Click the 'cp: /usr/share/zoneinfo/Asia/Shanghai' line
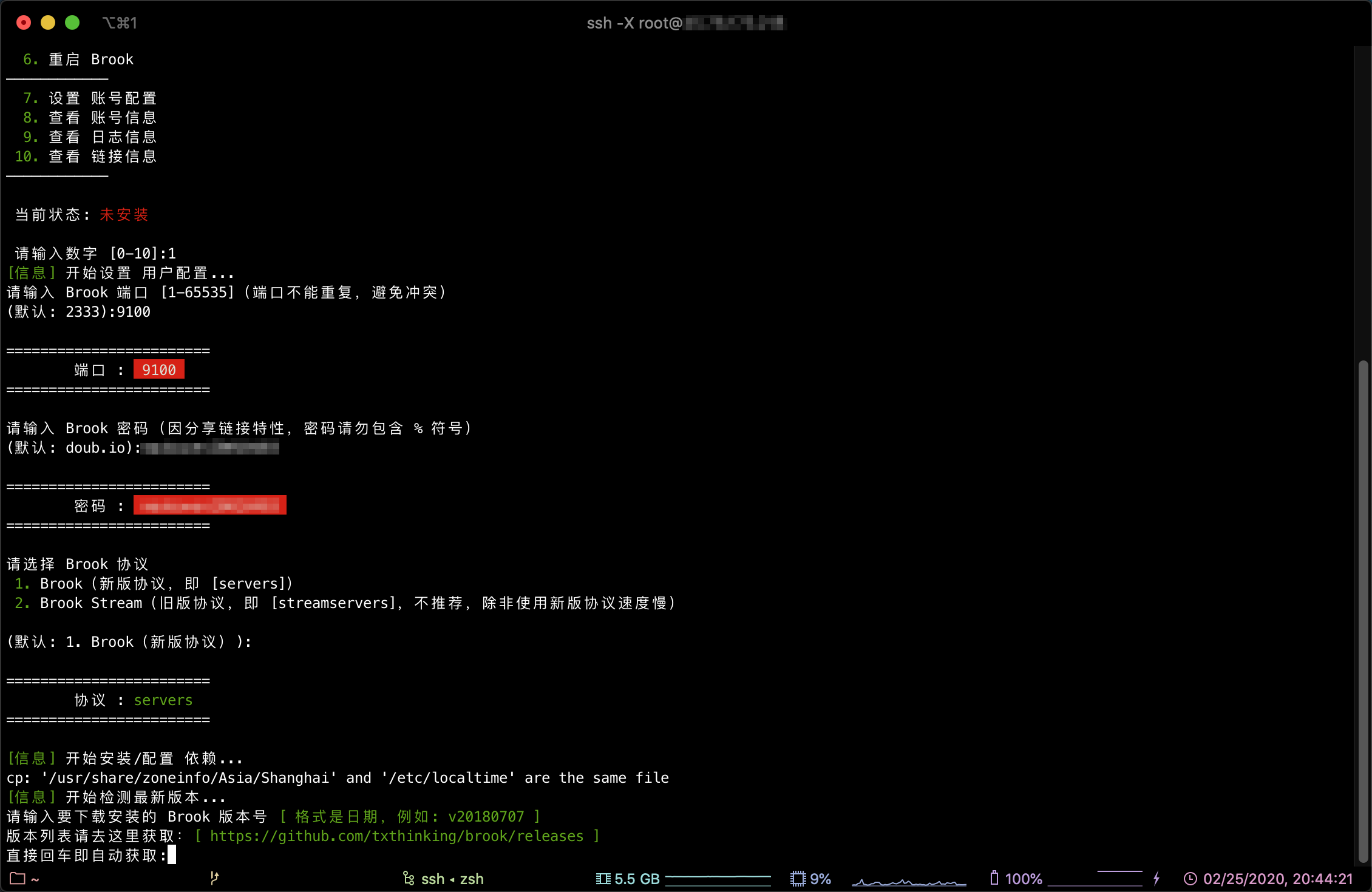Image resolution: width=1372 pixels, height=892 pixels. (338, 778)
